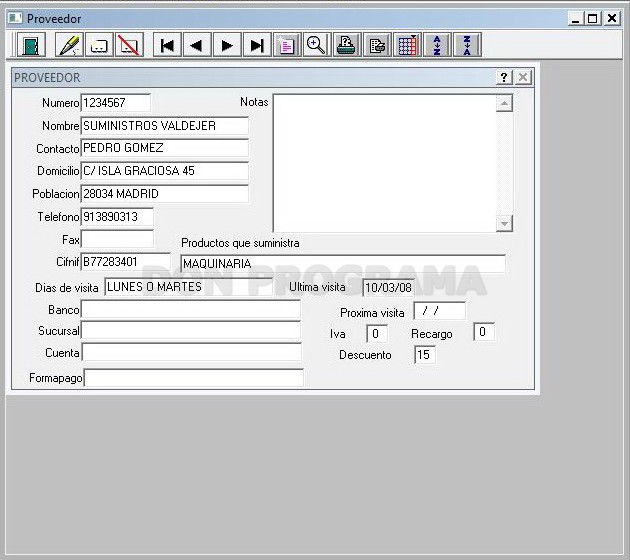Image resolution: width=630 pixels, height=560 pixels.
Task: Click the exit door icon in toolbar
Action: click(x=31, y=45)
